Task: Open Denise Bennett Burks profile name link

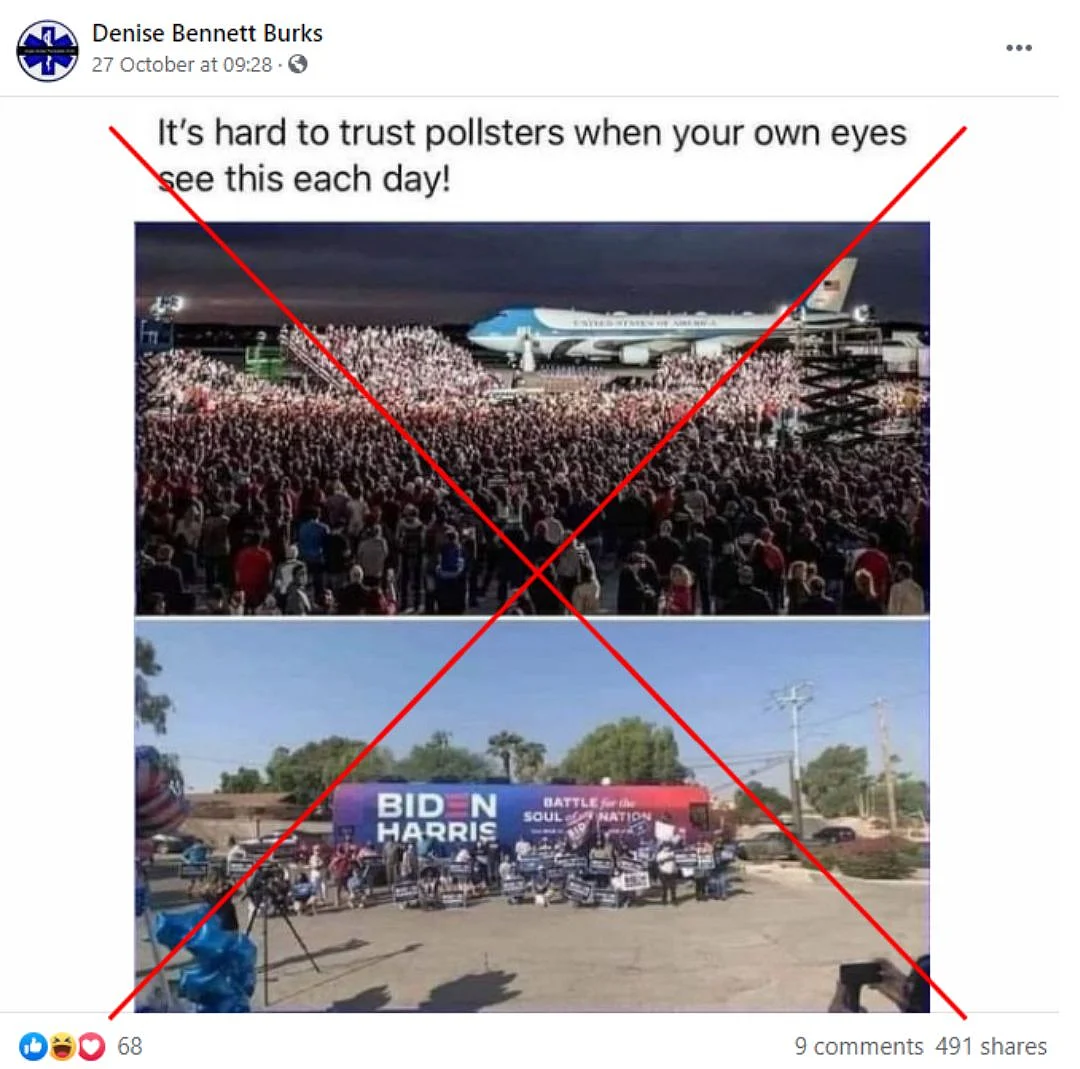Action: [x=207, y=33]
